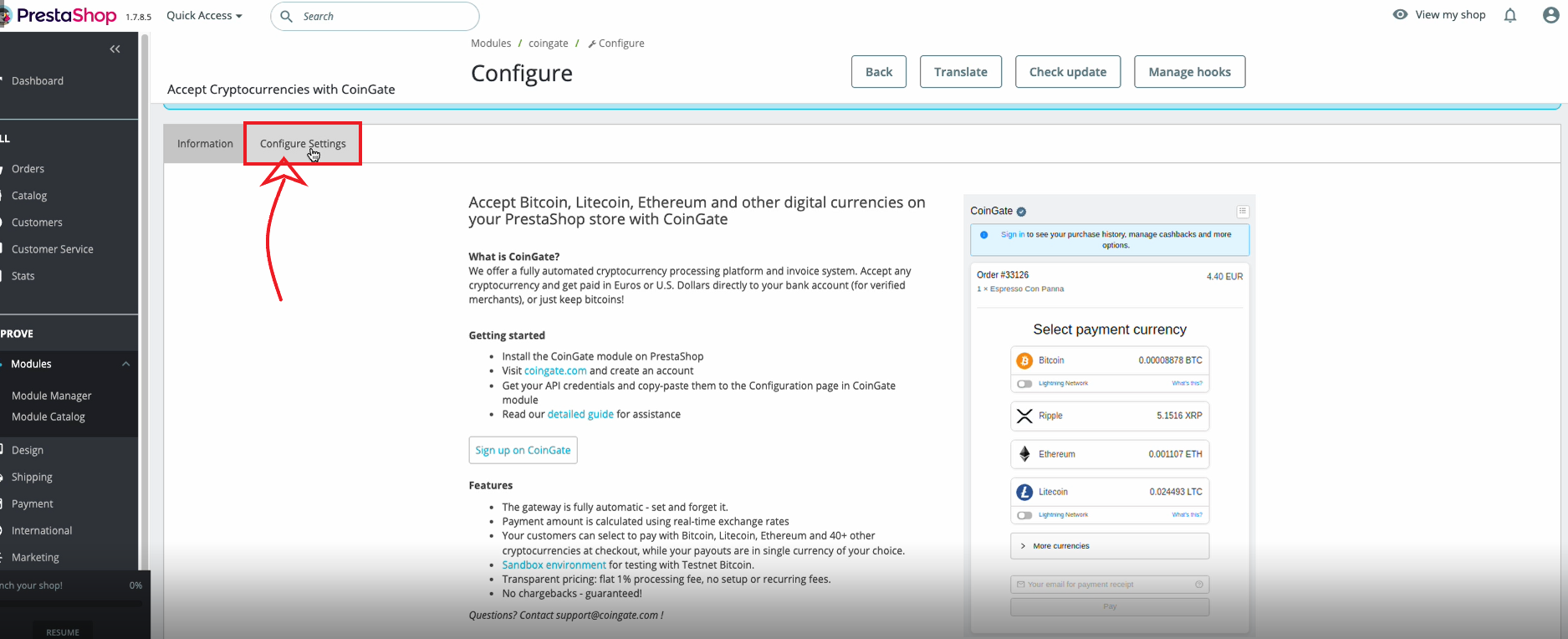This screenshot has width=1568, height=639.
Task: Click the 'What is CoinGate?' heading
Action: [x=514, y=257]
